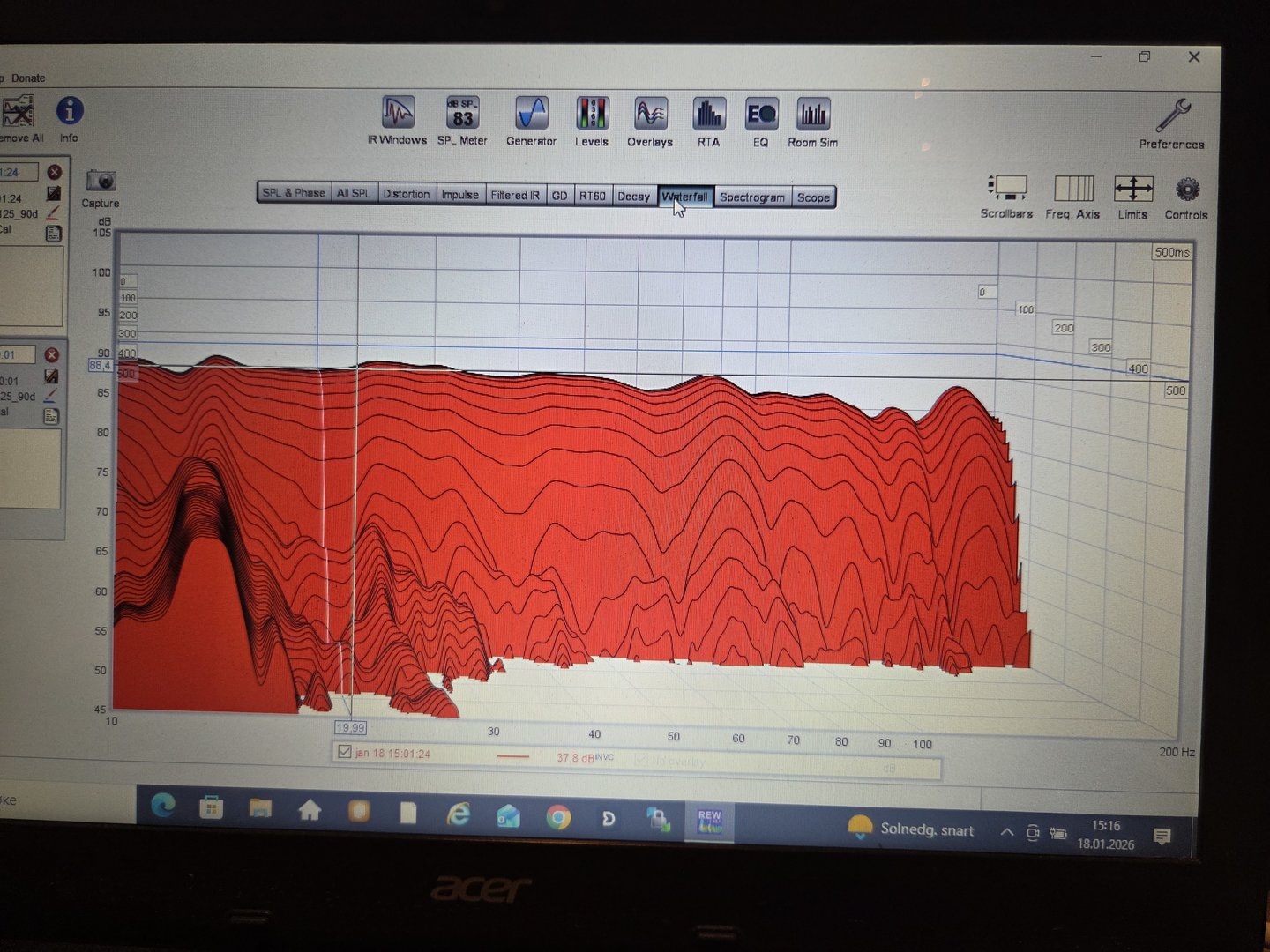The image size is (1270, 952).
Task: Open the IR Windows tool
Action: [x=398, y=120]
